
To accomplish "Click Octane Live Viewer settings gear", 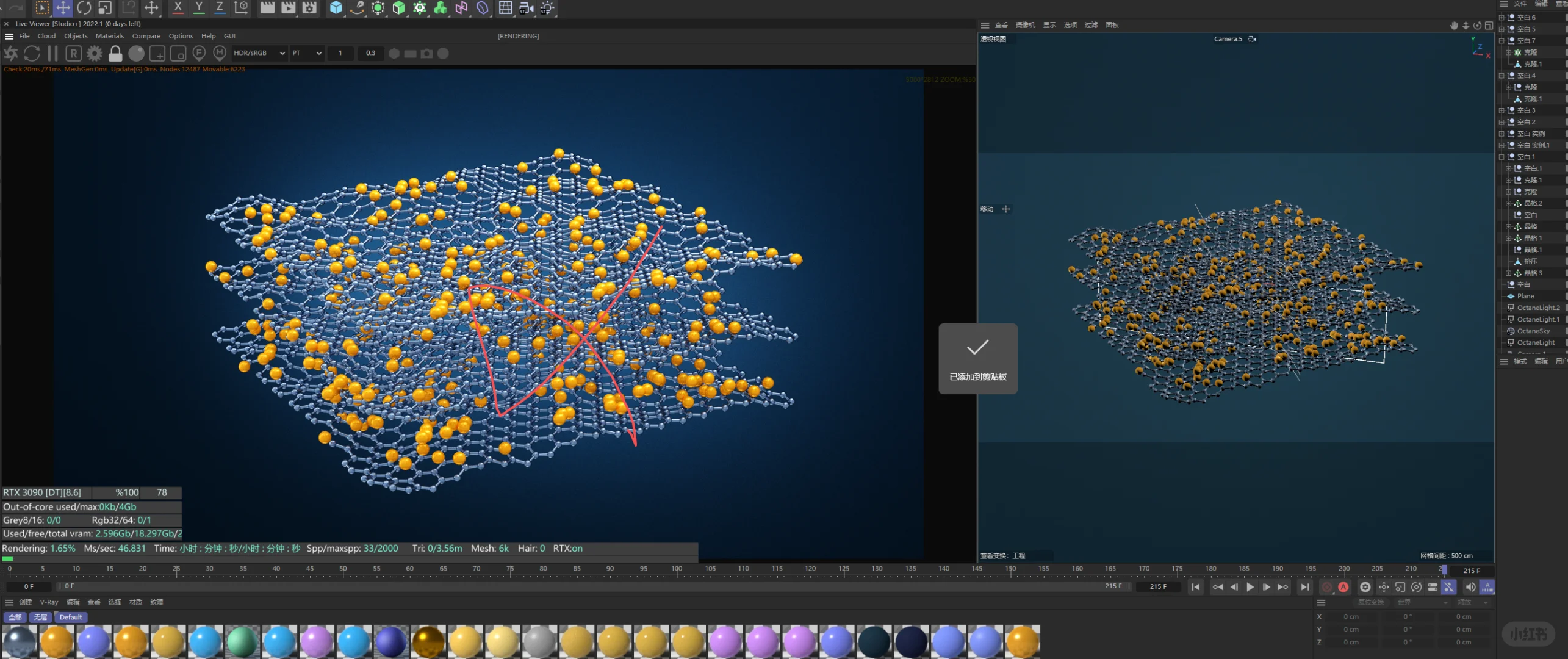I will pyautogui.click(x=95, y=54).
